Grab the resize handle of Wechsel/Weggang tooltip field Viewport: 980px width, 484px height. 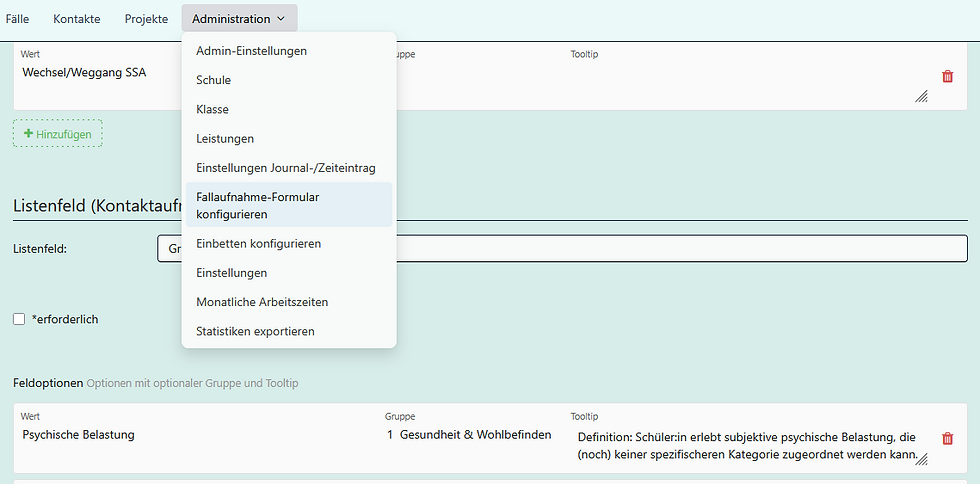click(921, 96)
